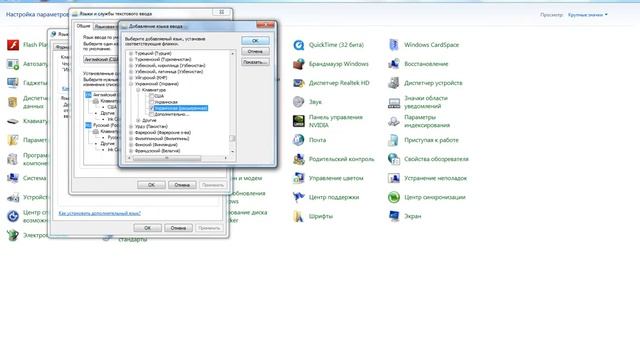Confirm with OK in Добавление языка ввода
The image size is (640, 360).
(x=255, y=40)
